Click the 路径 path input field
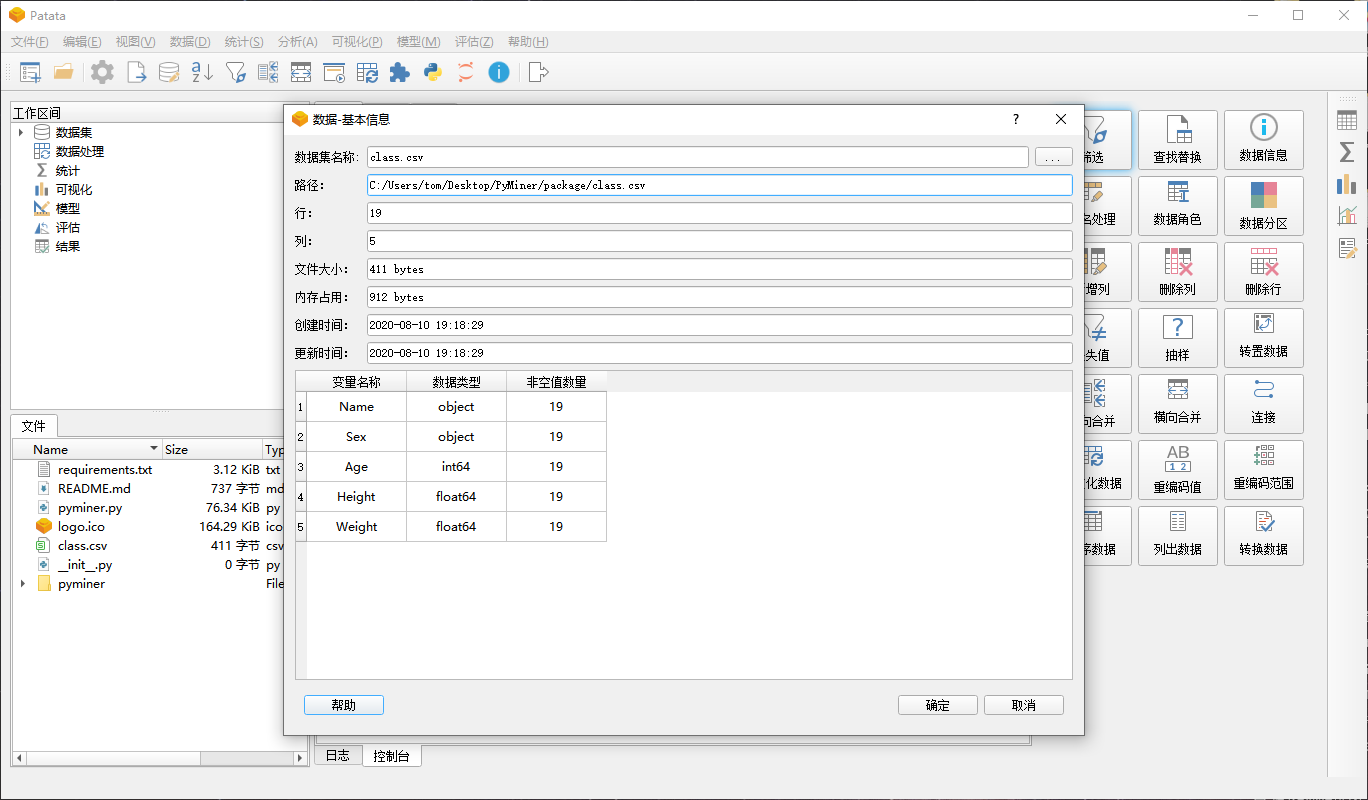 pyautogui.click(x=718, y=186)
